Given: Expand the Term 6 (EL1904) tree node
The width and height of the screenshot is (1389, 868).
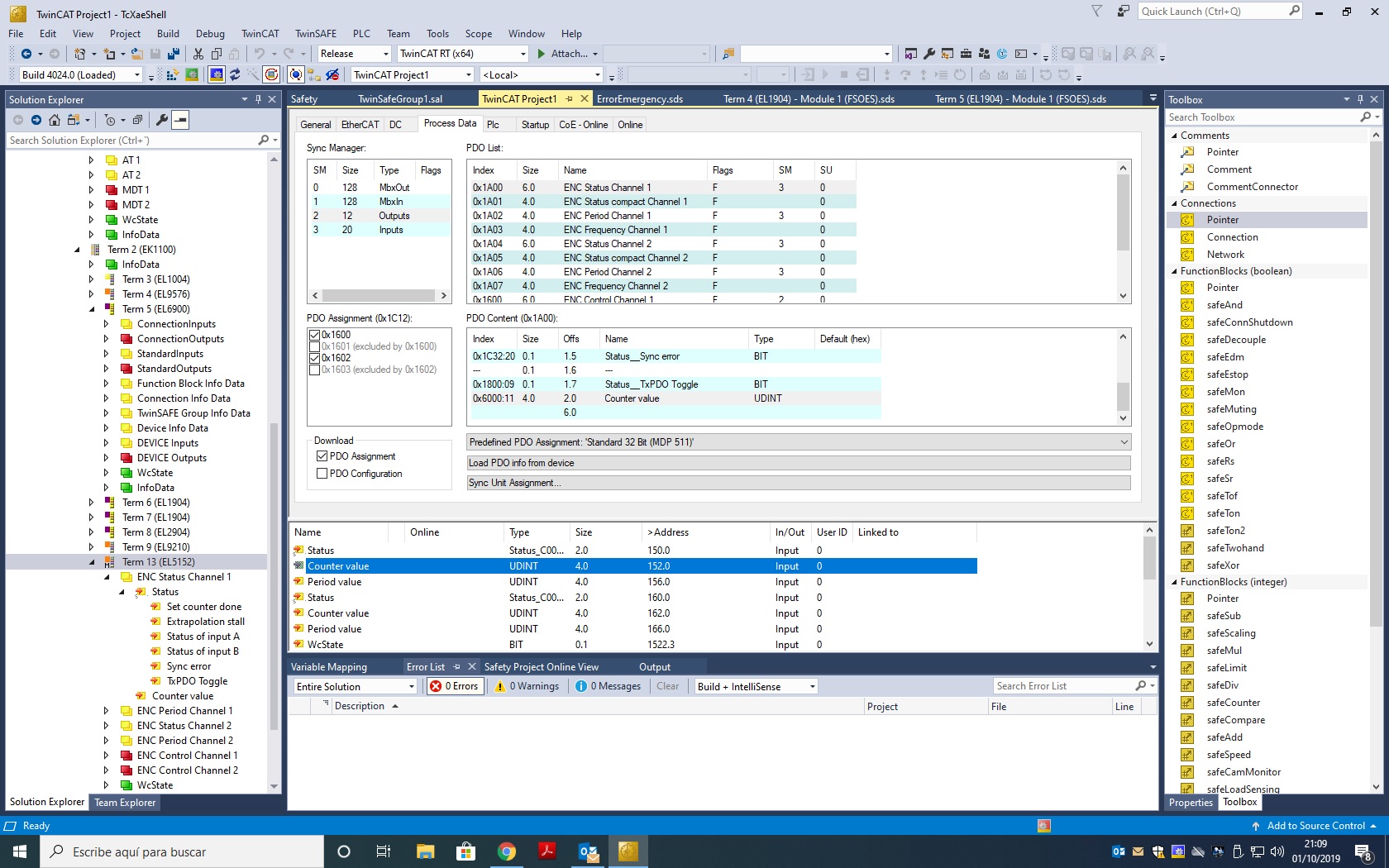Looking at the screenshot, I should click(x=92, y=503).
